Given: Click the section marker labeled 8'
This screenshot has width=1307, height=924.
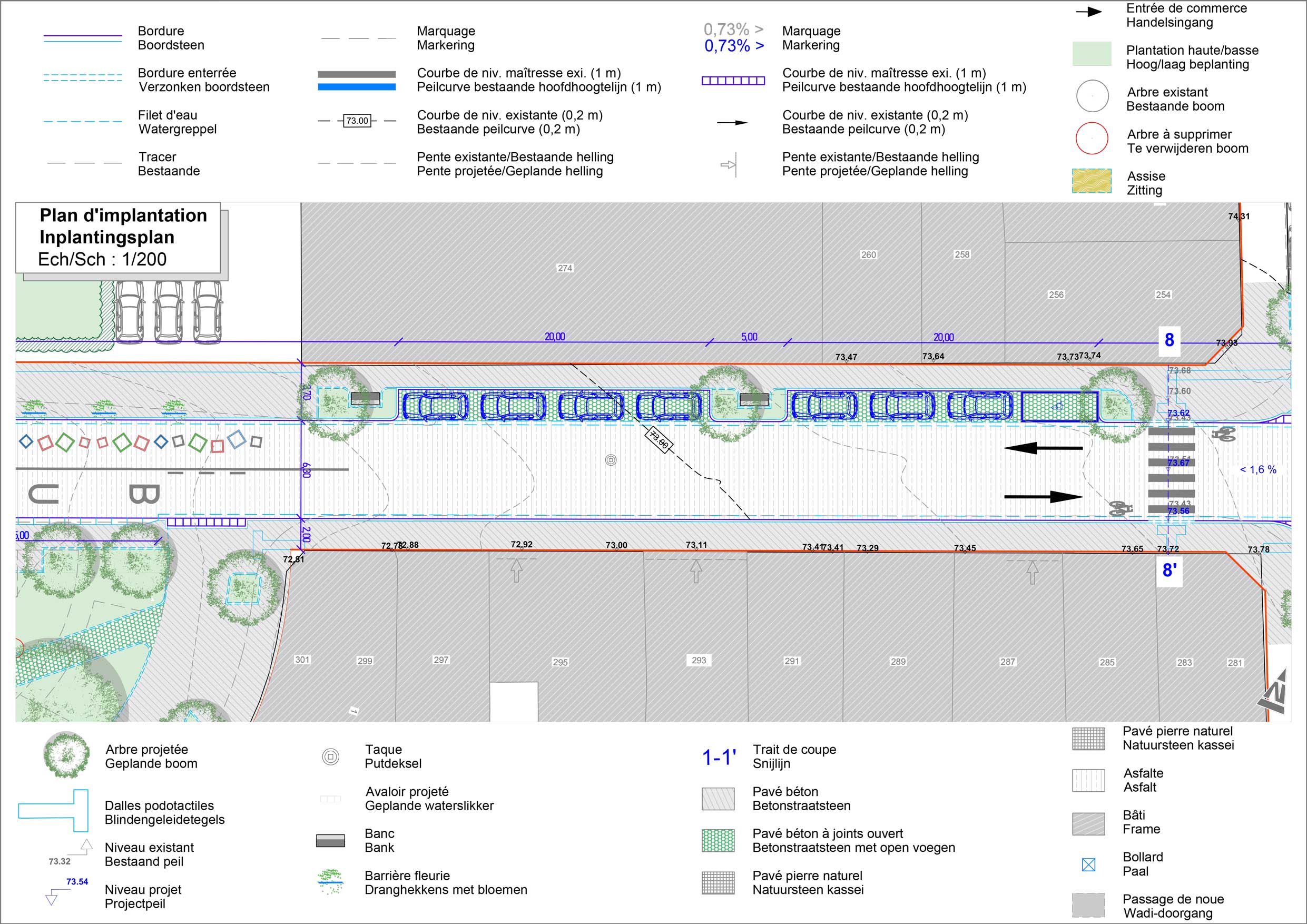Looking at the screenshot, I should [x=1170, y=570].
